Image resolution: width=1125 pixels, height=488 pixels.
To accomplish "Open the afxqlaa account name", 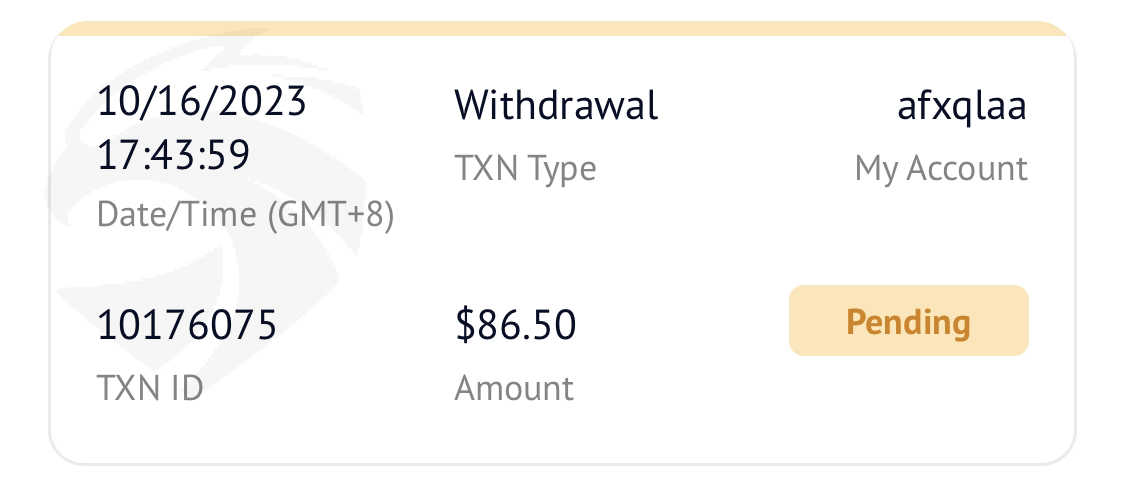I will pyautogui.click(x=961, y=105).
